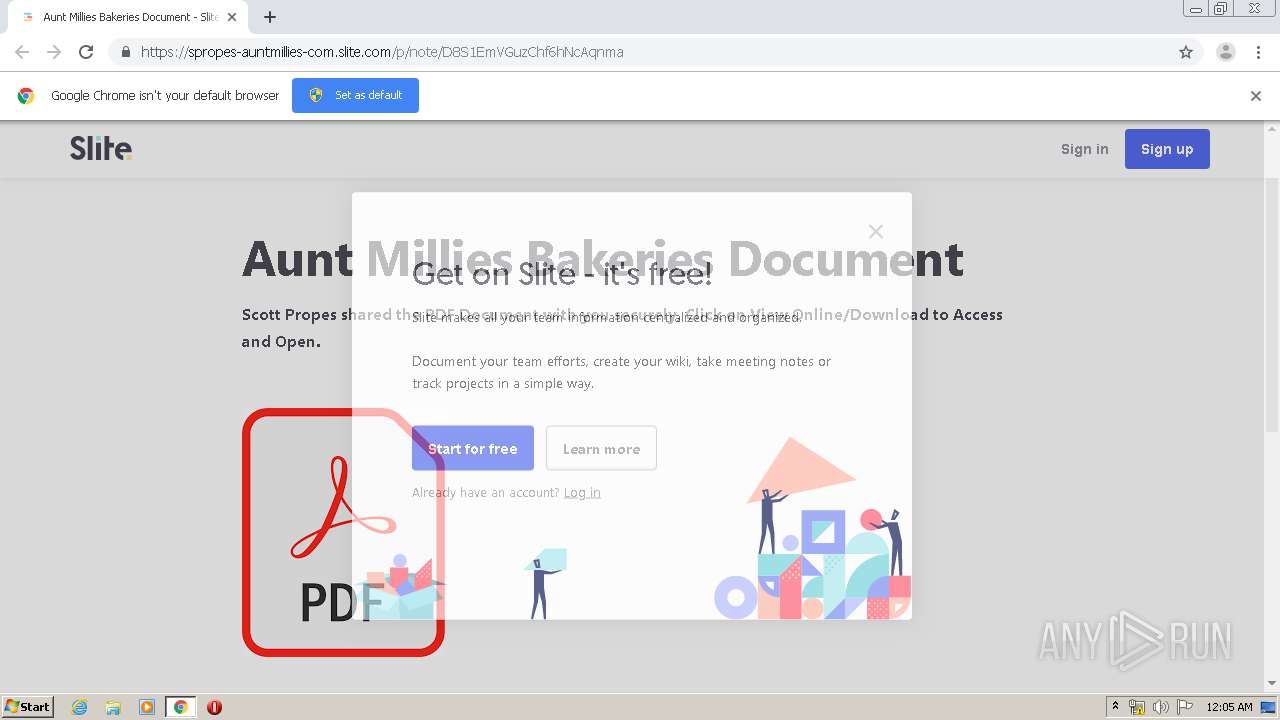The image size is (1280, 720).
Task: Show hidden system tray icons
Action: [1115, 707]
